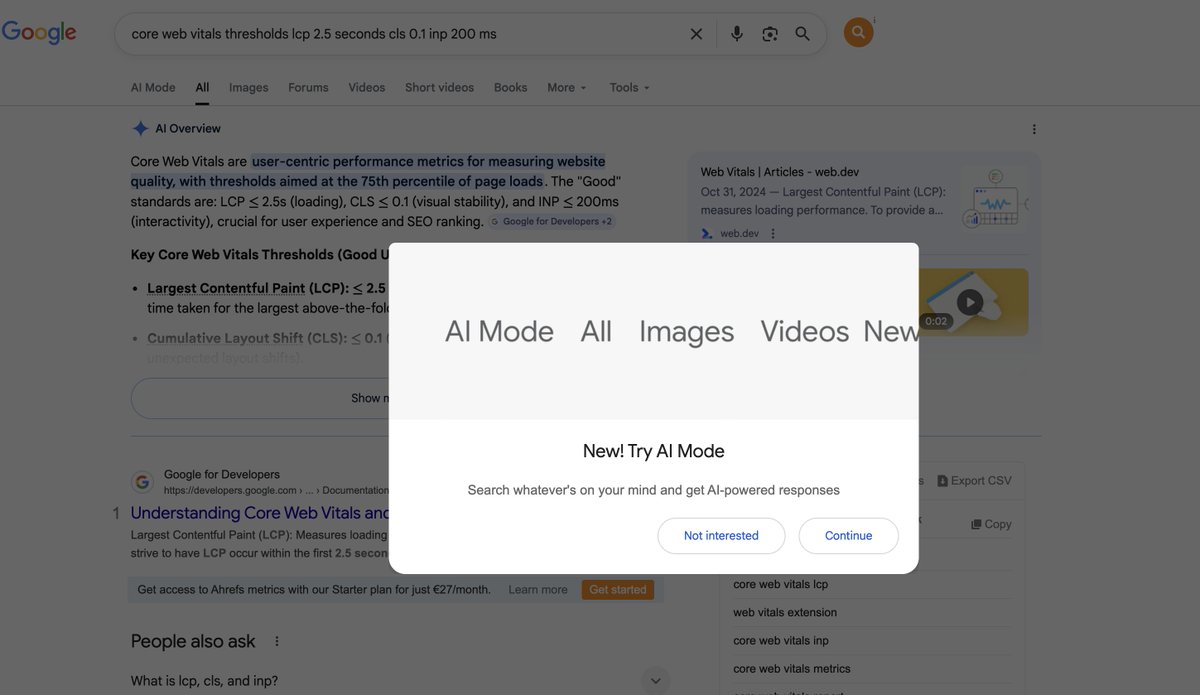Select 'core web vitals metrics' keyword
This screenshot has width=1200, height=695.
tap(792, 669)
